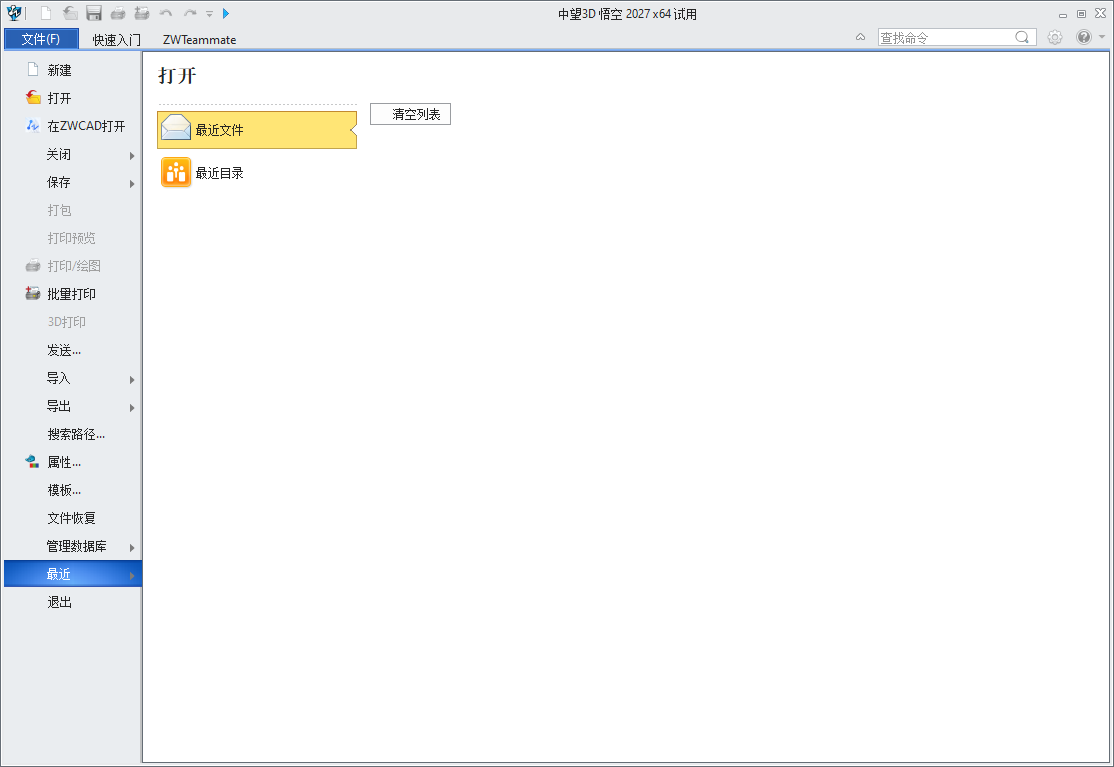Collapse the ribbon with the up chevron

coord(860,37)
